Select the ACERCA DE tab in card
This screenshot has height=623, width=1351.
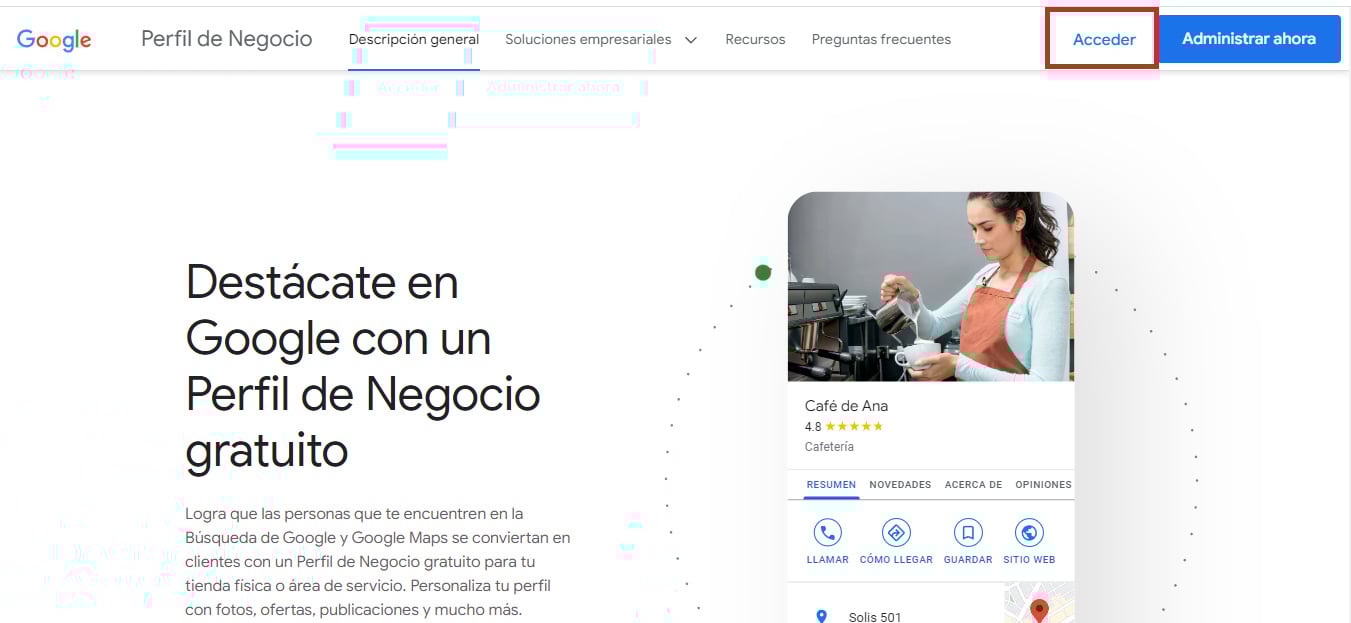click(973, 485)
